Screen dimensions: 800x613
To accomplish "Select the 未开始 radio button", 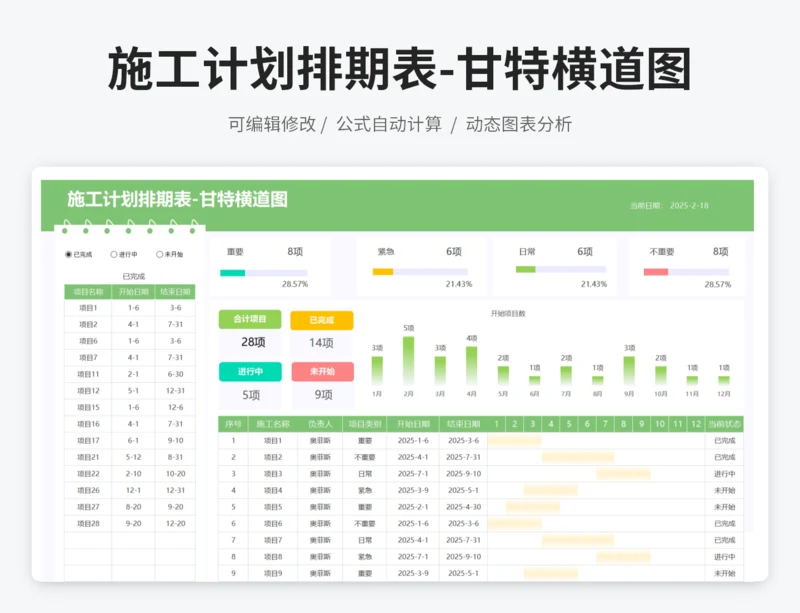I will (159, 254).
